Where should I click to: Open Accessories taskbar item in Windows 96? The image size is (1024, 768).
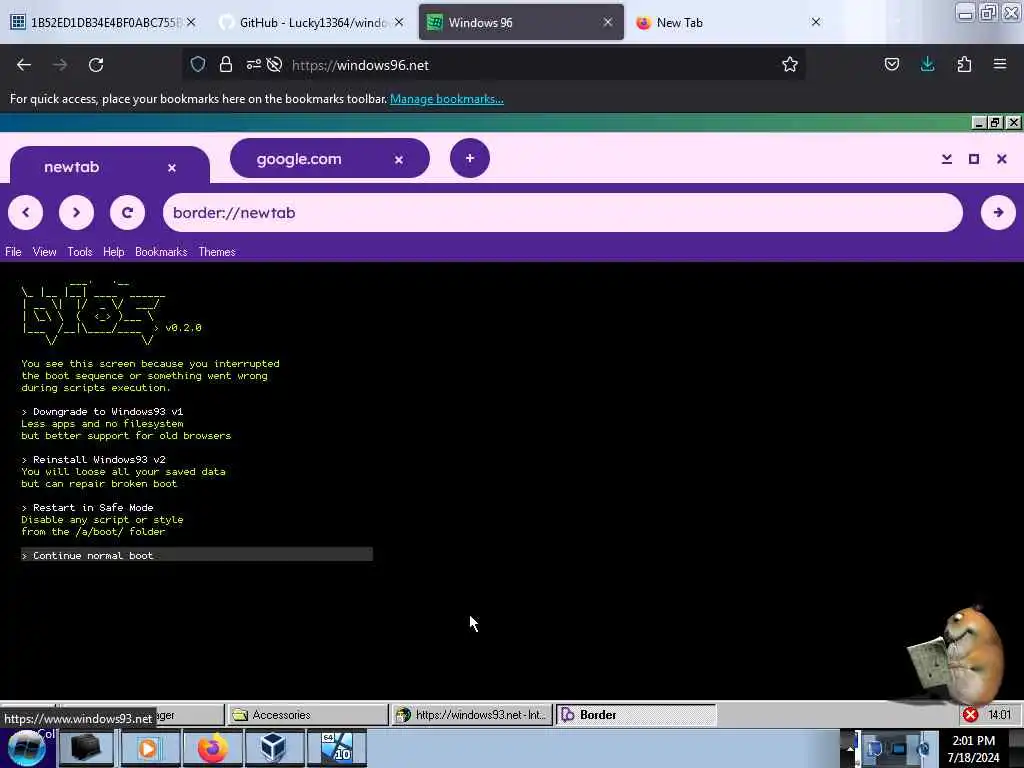point(308,715)
